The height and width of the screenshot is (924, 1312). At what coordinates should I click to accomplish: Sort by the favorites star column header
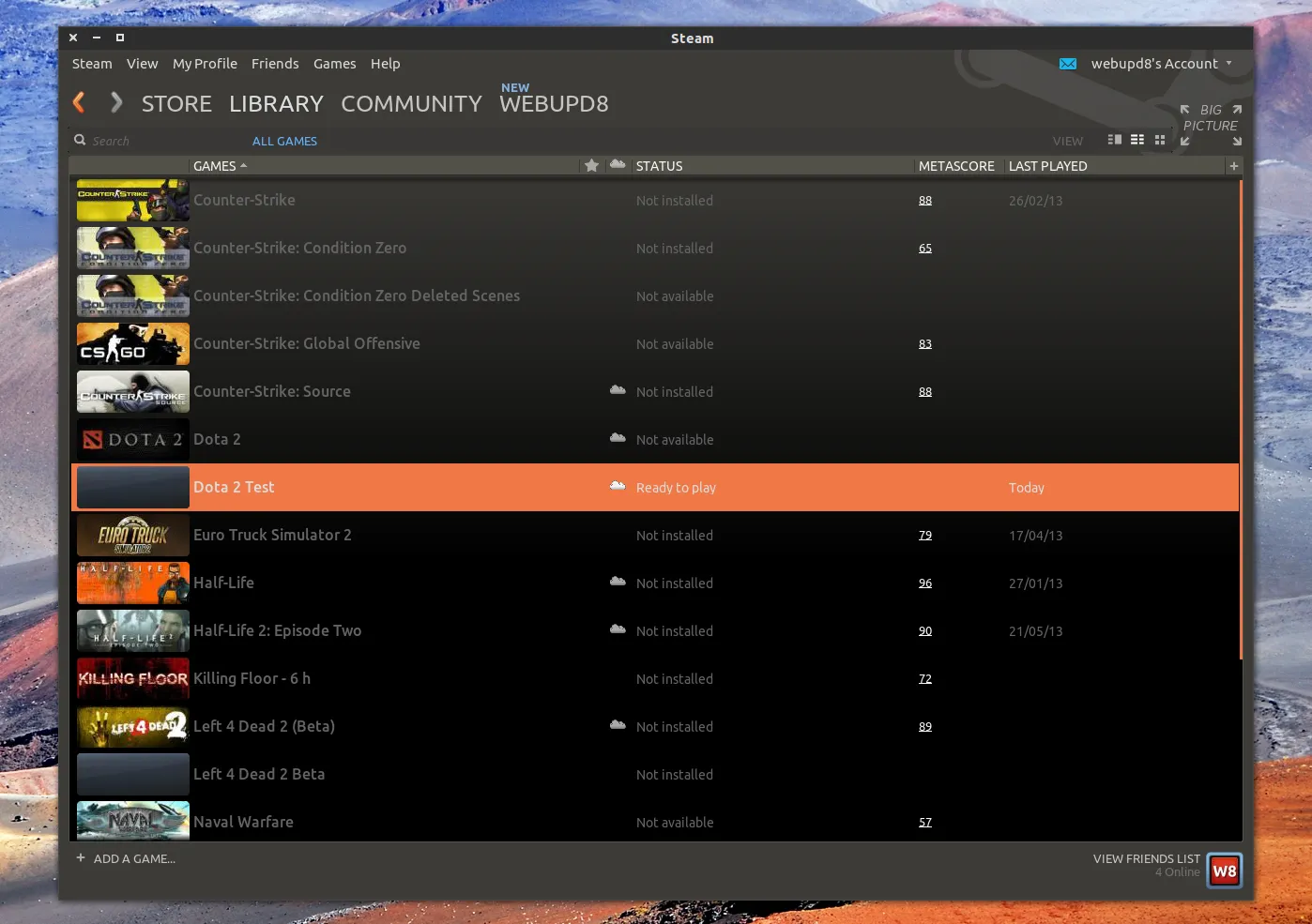(x=591, y=165)
